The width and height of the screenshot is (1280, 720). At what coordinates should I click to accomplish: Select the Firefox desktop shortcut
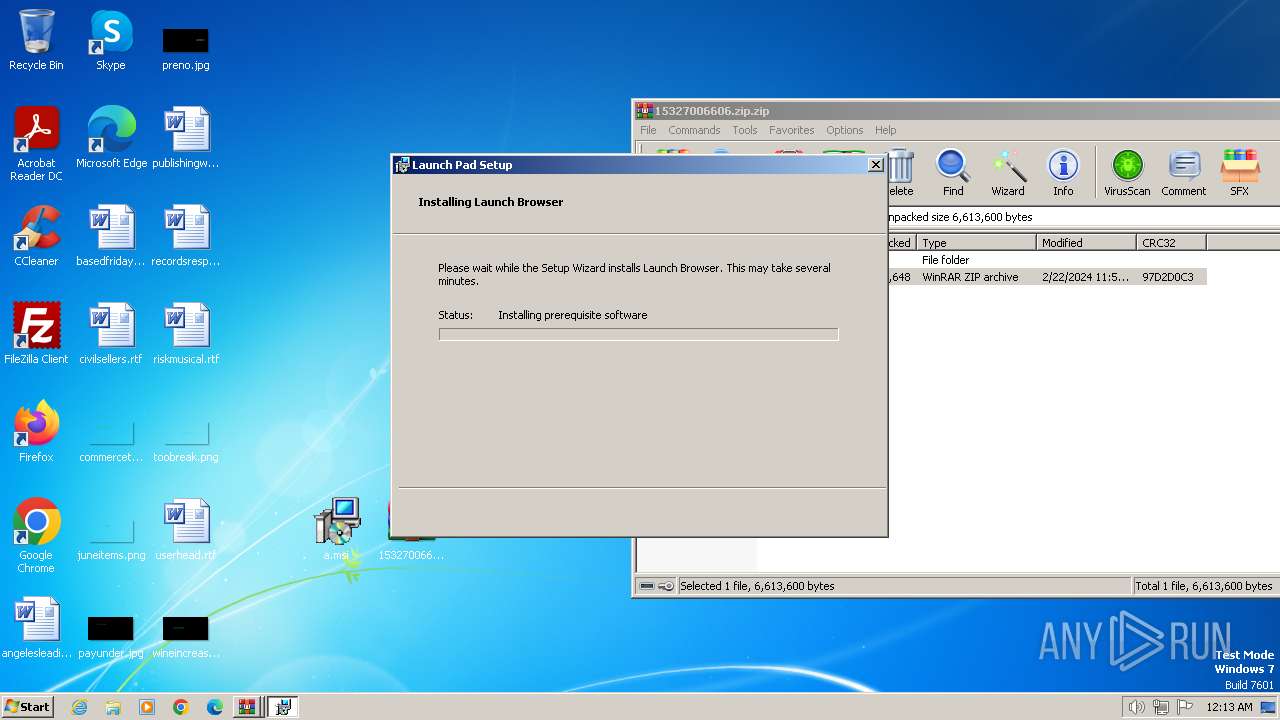tap(36, 432)
